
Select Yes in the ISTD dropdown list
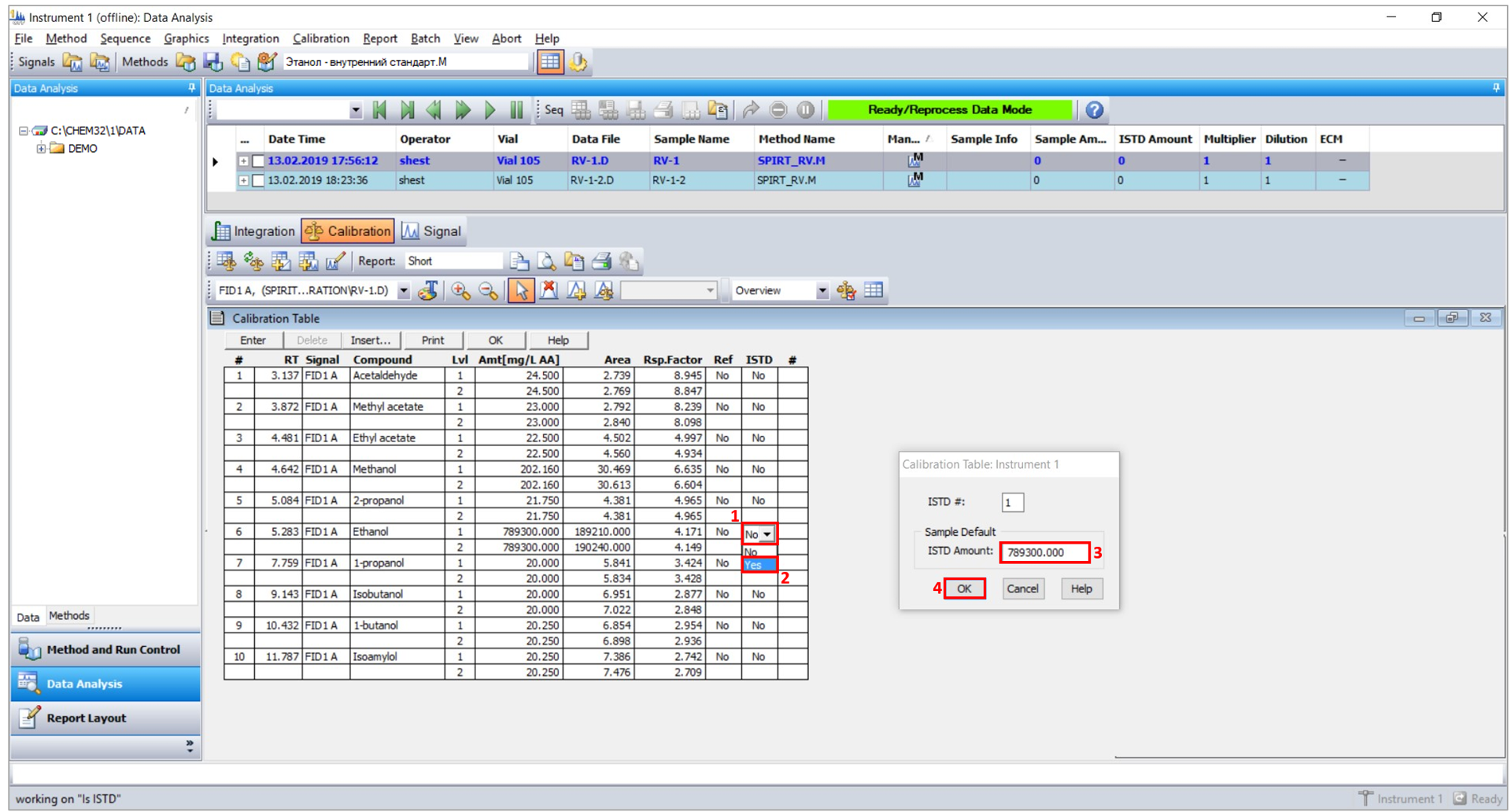[759, 565]
